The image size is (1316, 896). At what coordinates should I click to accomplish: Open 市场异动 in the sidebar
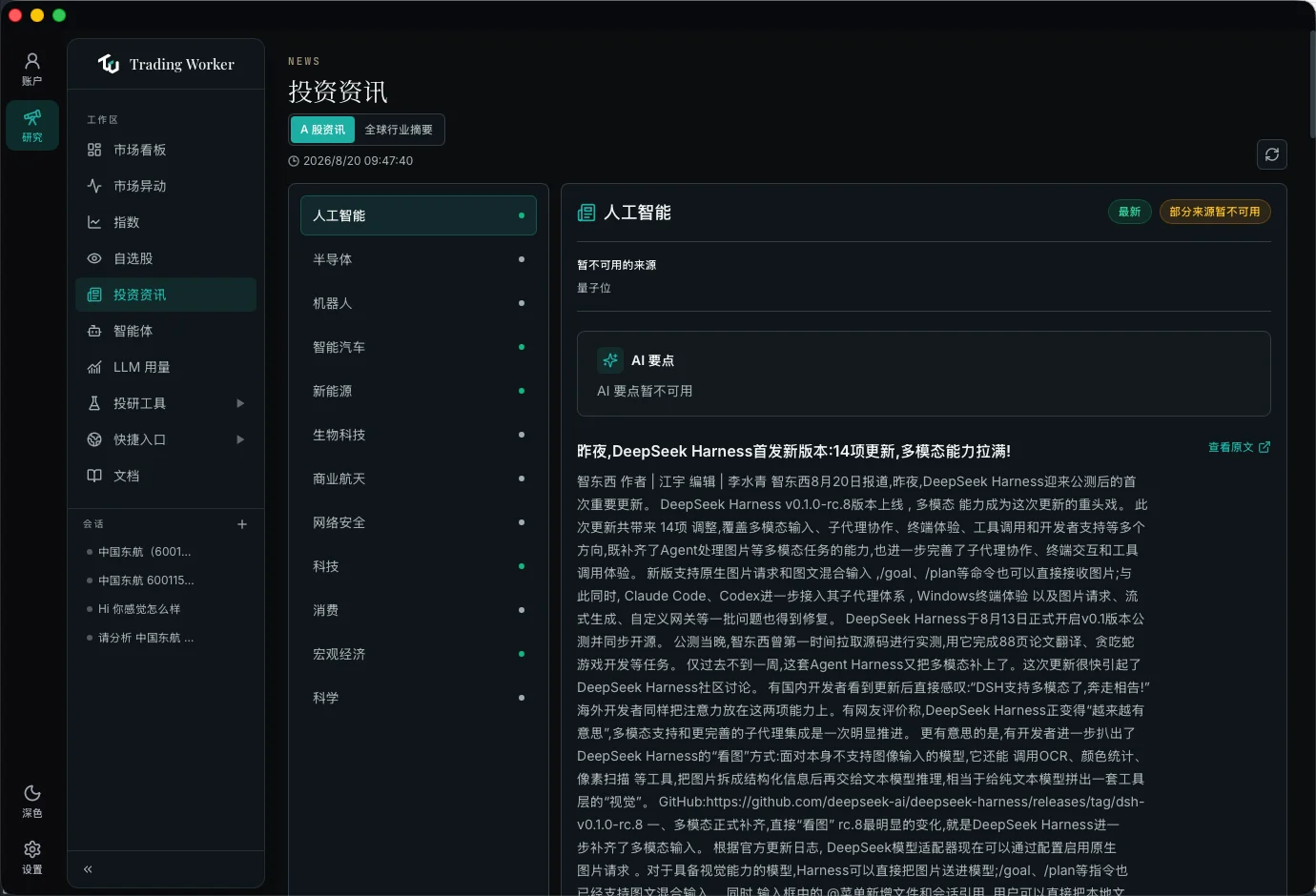point(166,186)
